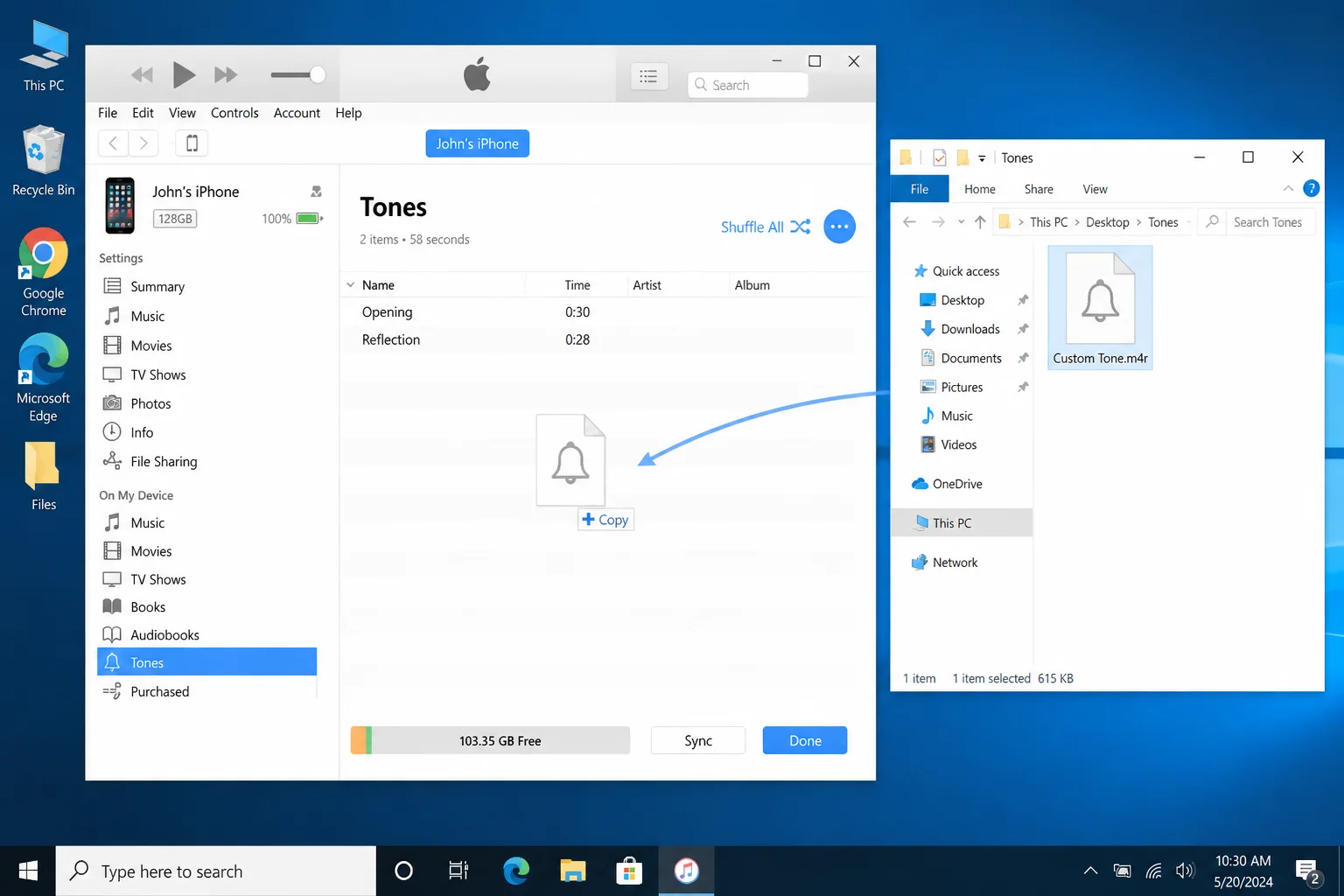Open File Sharing in the sidebar
This screenshot has height=896, width=1344.
pyautogui.click(x=164, y=461)
